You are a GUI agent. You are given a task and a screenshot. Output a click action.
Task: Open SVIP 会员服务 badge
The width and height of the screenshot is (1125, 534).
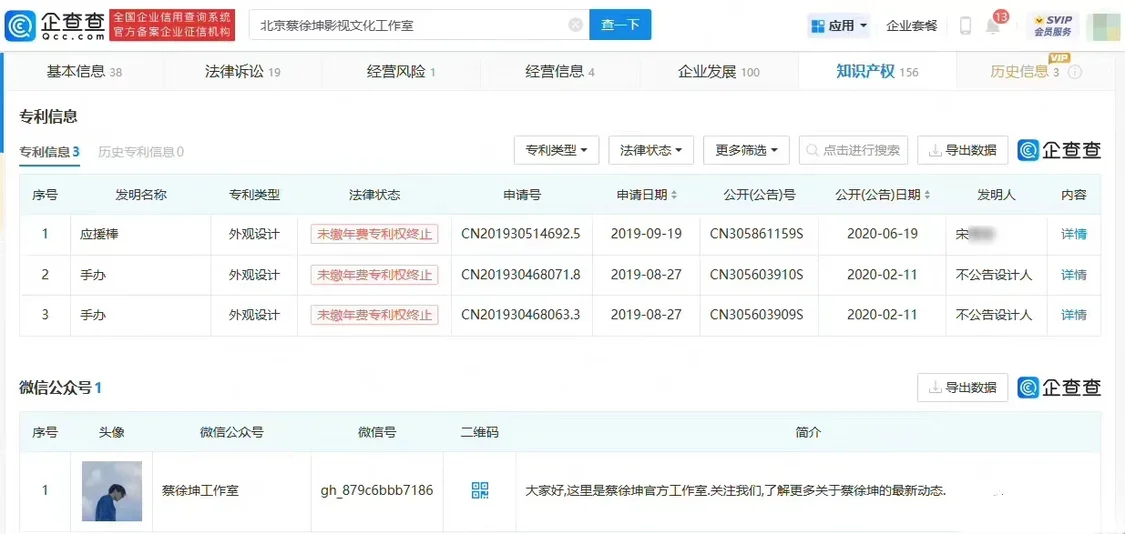1053,26
